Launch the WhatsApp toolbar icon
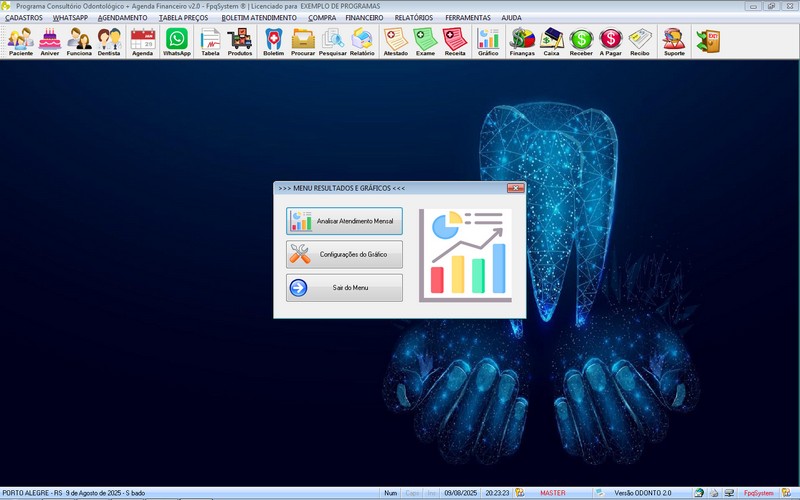 click(176, 41)
